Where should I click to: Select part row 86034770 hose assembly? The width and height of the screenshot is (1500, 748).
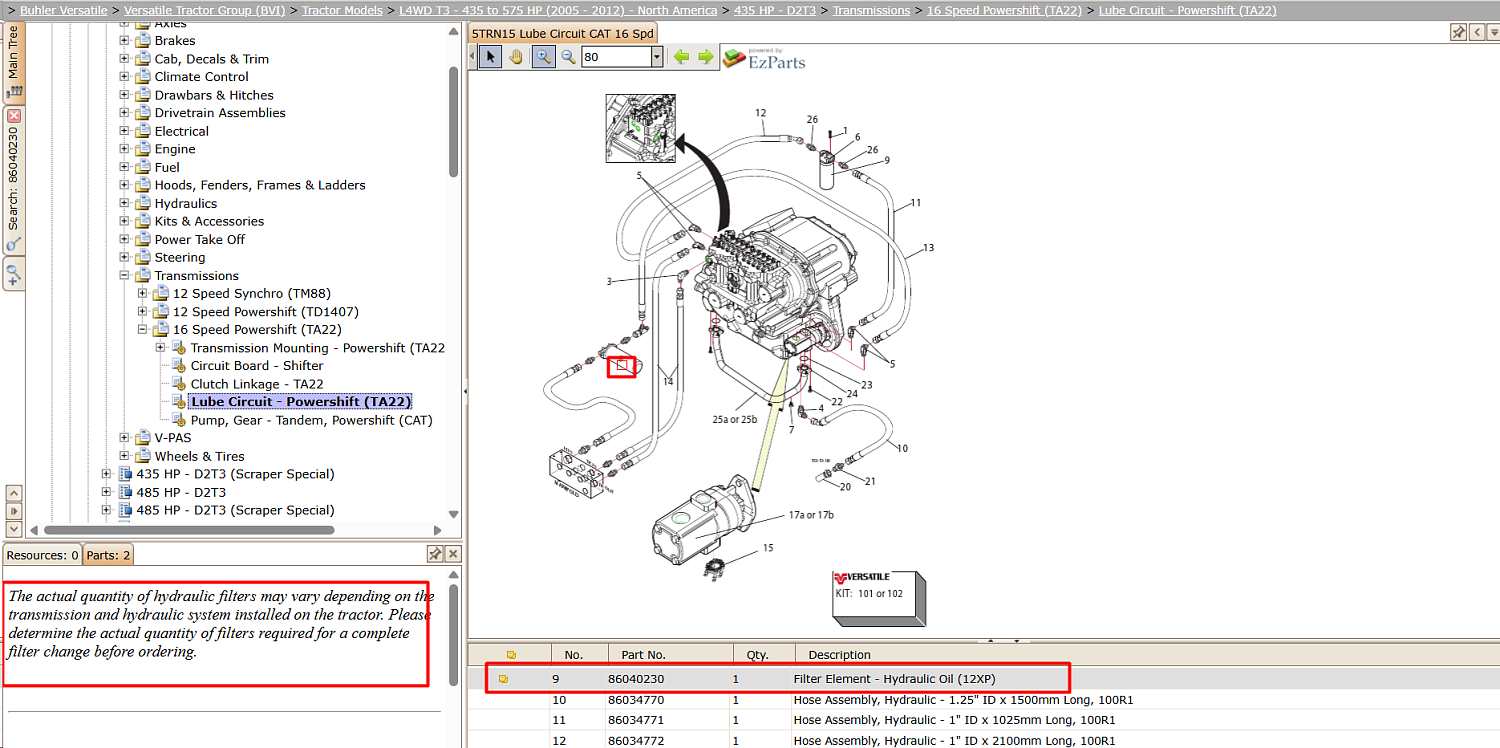(983, 700)
